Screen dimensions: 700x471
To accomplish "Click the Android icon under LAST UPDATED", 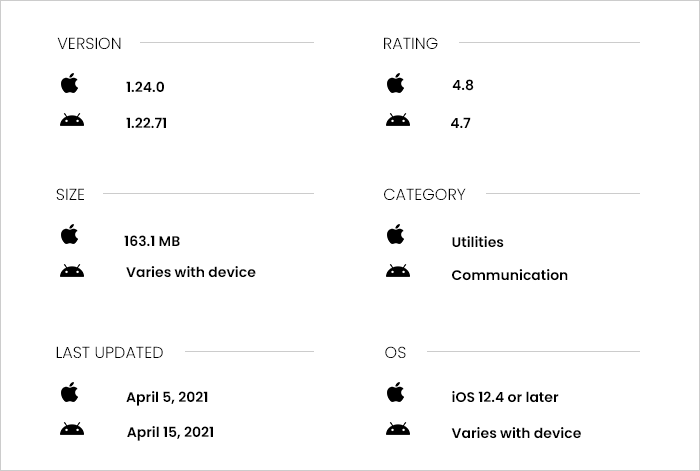I will (72, 429).
